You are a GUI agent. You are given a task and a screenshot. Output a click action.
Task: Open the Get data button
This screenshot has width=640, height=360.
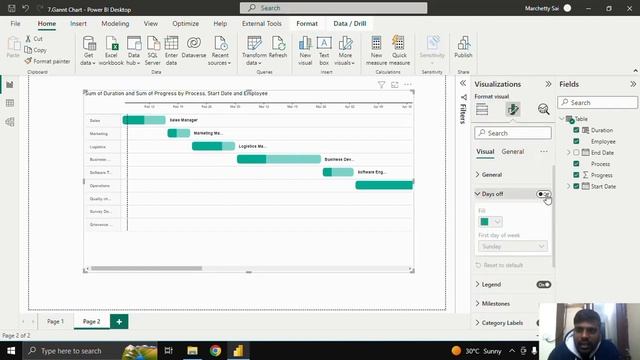88,51
